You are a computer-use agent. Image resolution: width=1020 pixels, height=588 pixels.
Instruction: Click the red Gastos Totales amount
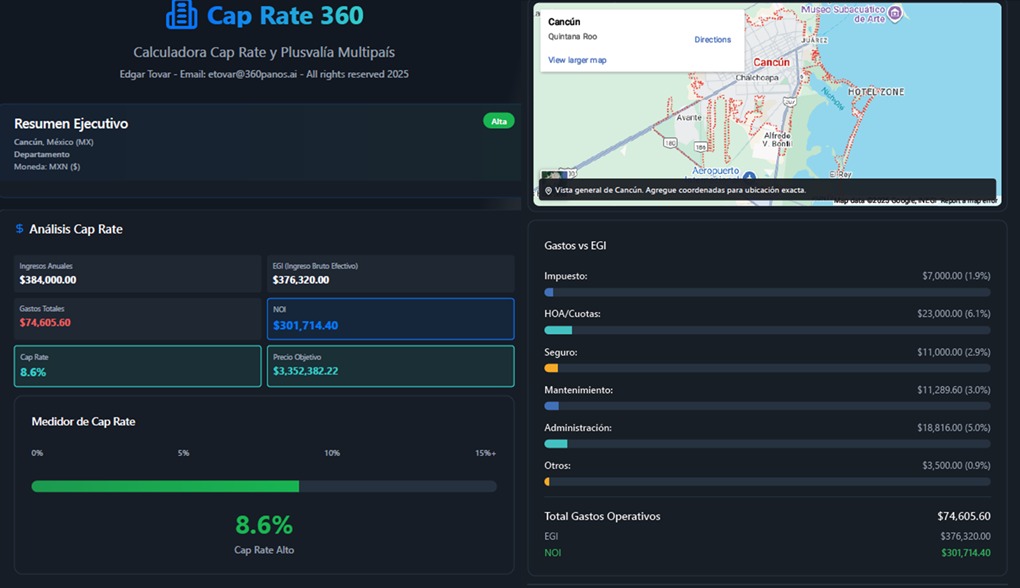coord(44,322)
